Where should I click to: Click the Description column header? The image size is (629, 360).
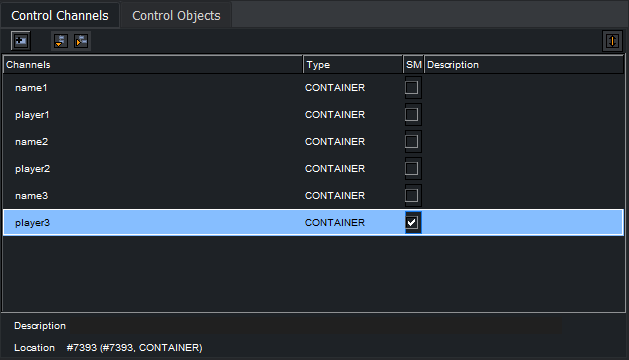point(524,65)
